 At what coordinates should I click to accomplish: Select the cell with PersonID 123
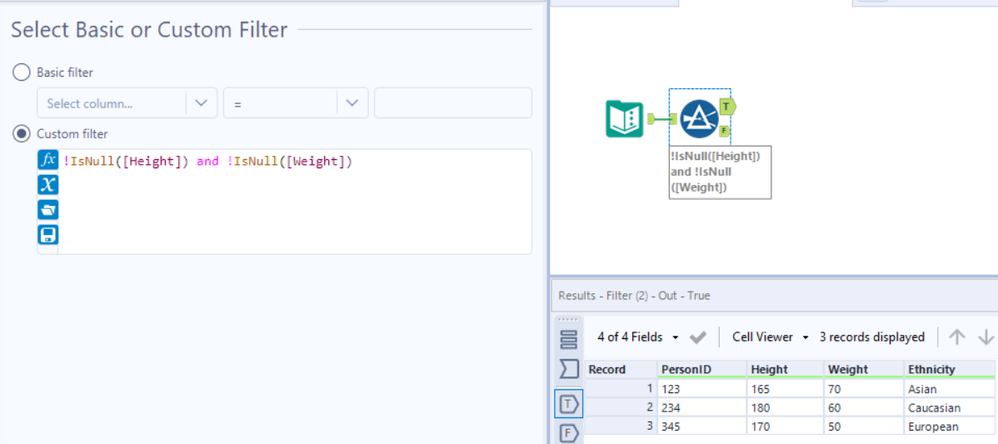701,388
